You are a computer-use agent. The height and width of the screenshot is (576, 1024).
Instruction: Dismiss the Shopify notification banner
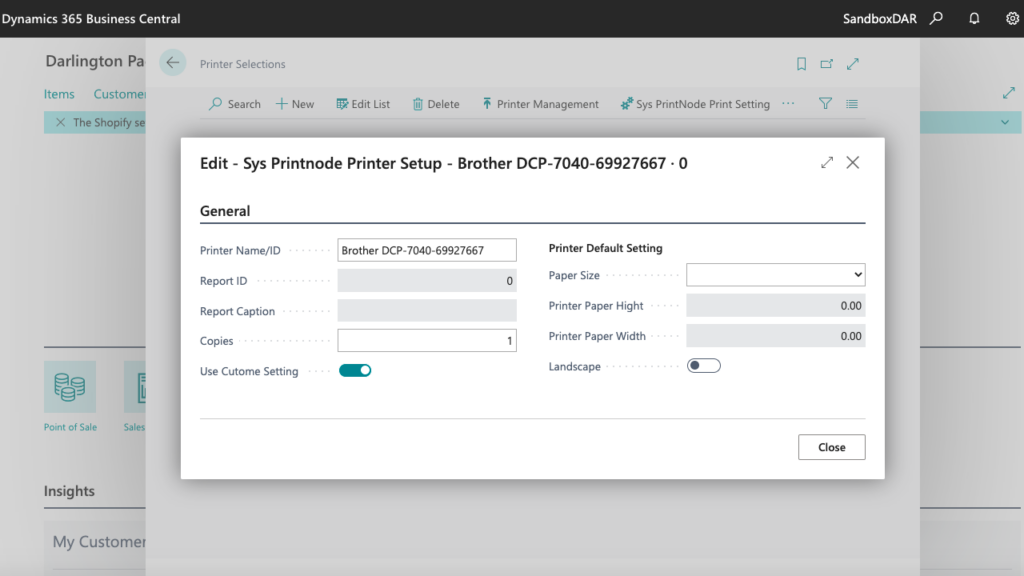pyautogui.click(x=60, y=122)
